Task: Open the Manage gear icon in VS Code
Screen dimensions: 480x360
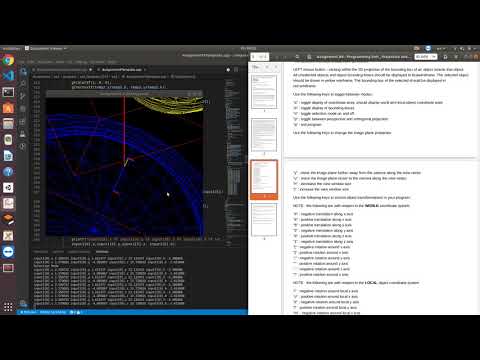Action: tap(23, 303)
